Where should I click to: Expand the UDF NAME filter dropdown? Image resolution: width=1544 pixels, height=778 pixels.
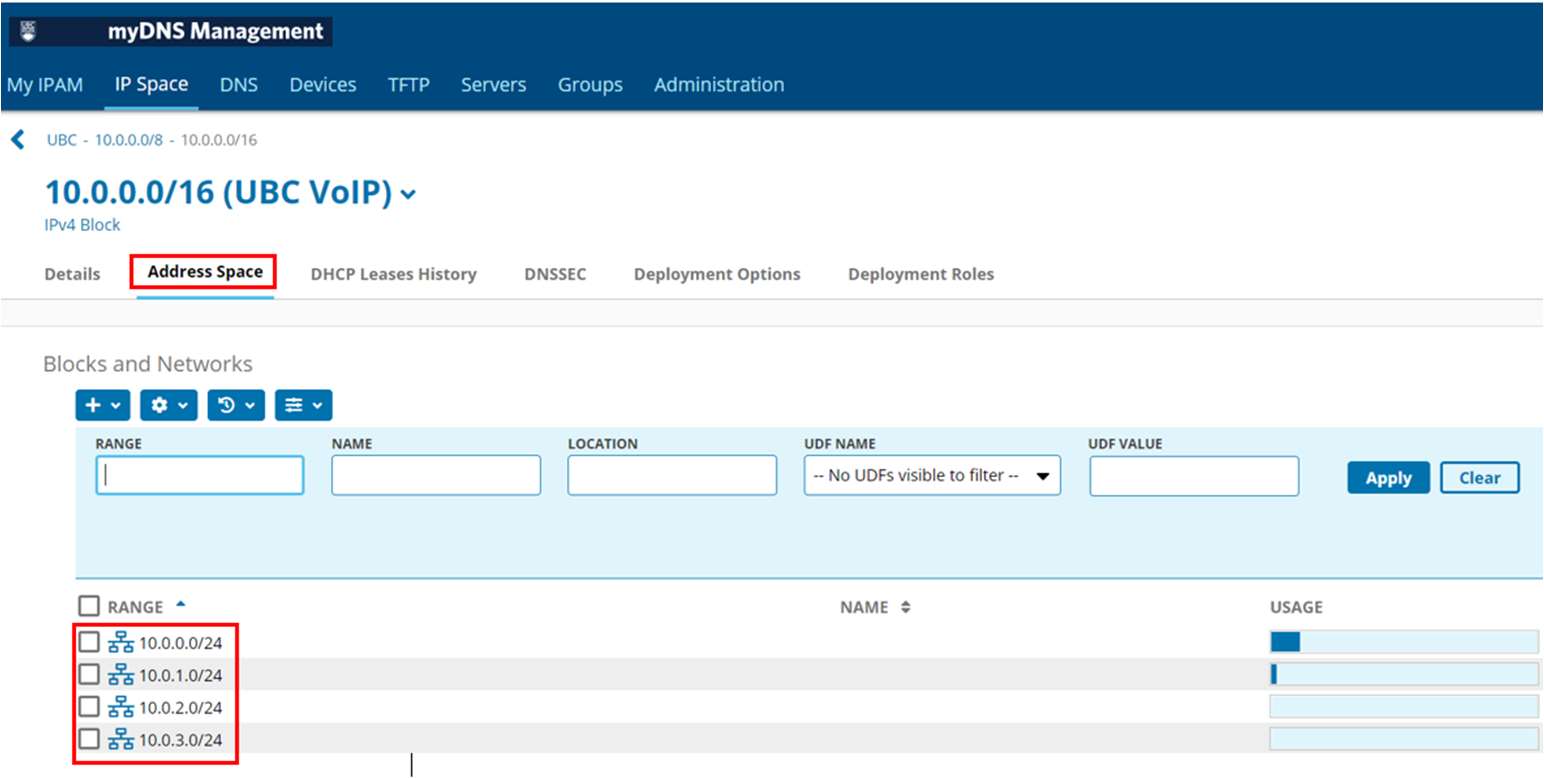click(x=932, y=476)
